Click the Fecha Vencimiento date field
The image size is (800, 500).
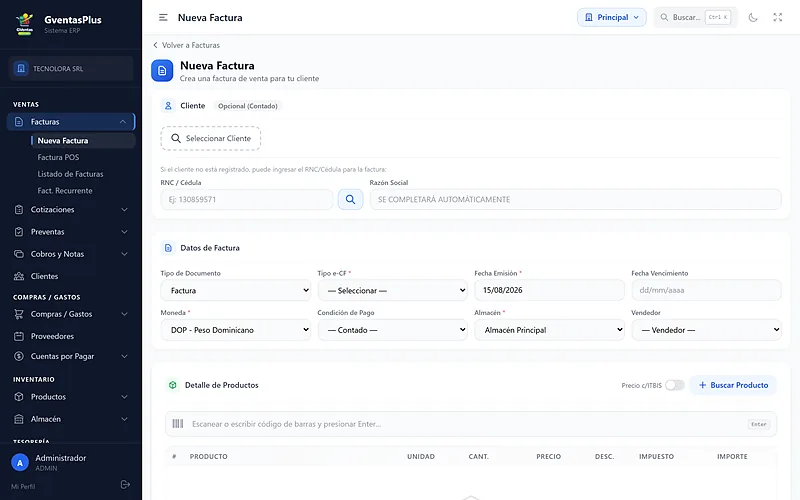(706, 290)
